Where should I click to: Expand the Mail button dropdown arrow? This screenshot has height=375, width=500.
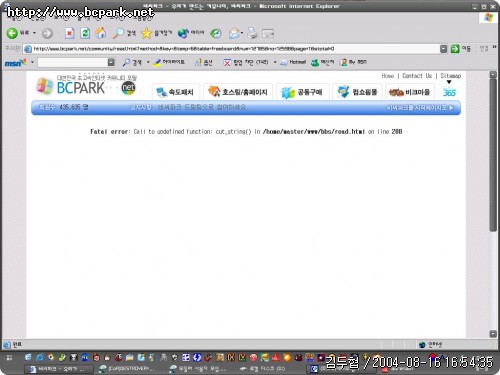242,33
